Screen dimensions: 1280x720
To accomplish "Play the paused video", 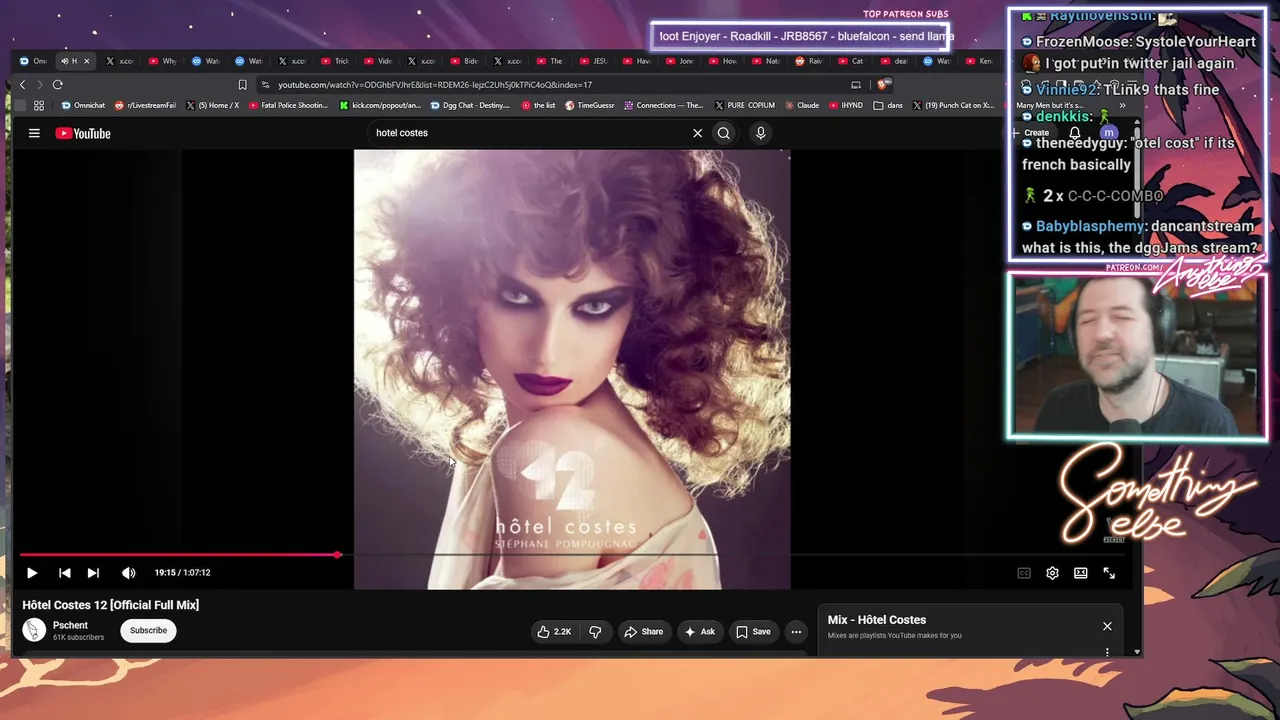I will pyautogui.click(x=32, y=573).
